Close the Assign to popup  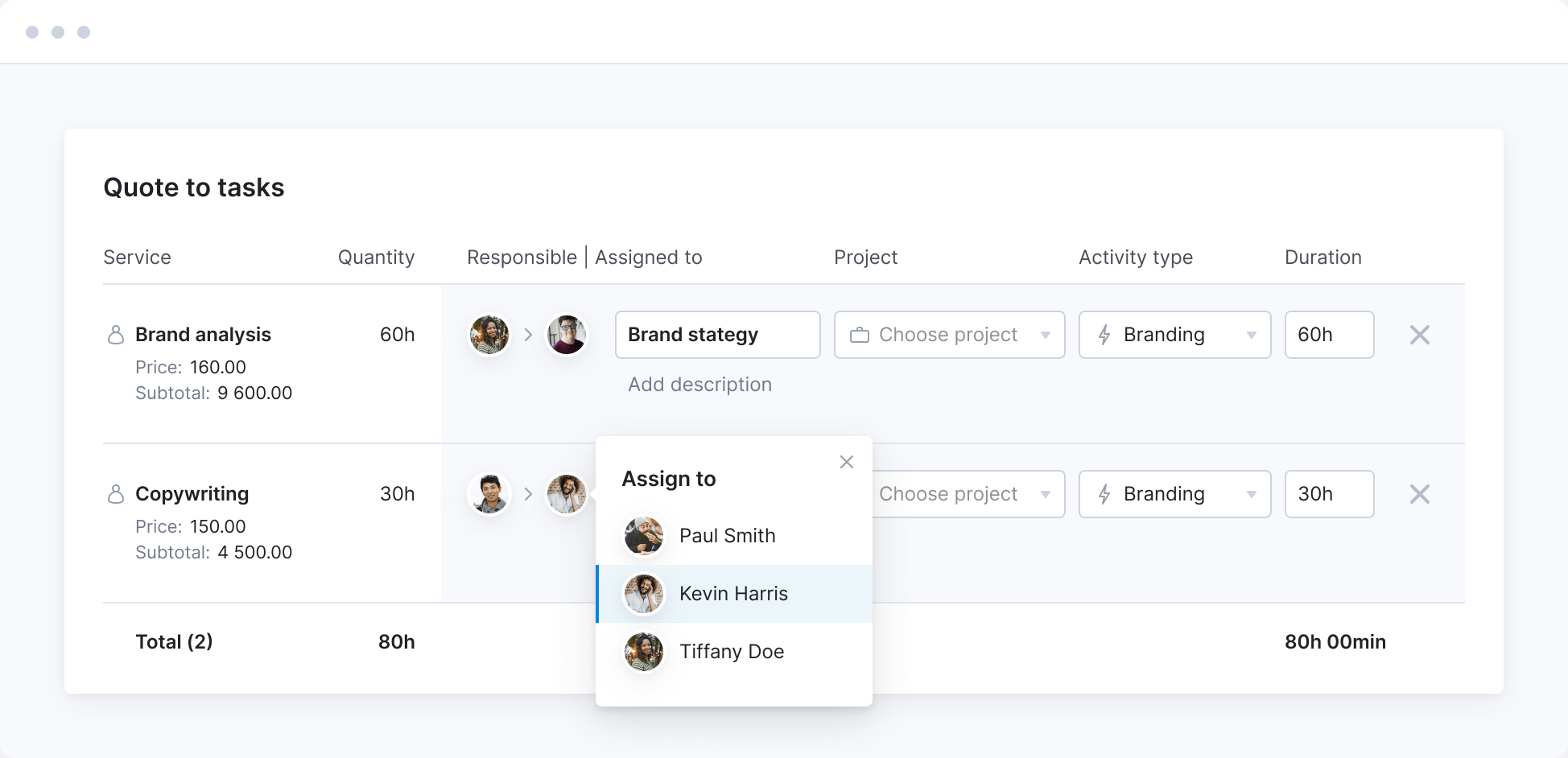pos(846,462)
